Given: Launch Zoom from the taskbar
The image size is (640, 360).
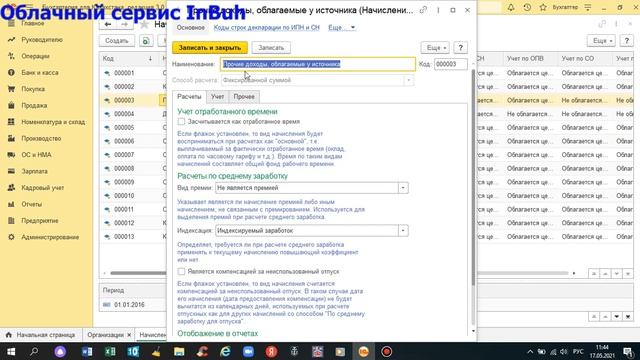Looking at the screenshot, I should pos(248,351).
